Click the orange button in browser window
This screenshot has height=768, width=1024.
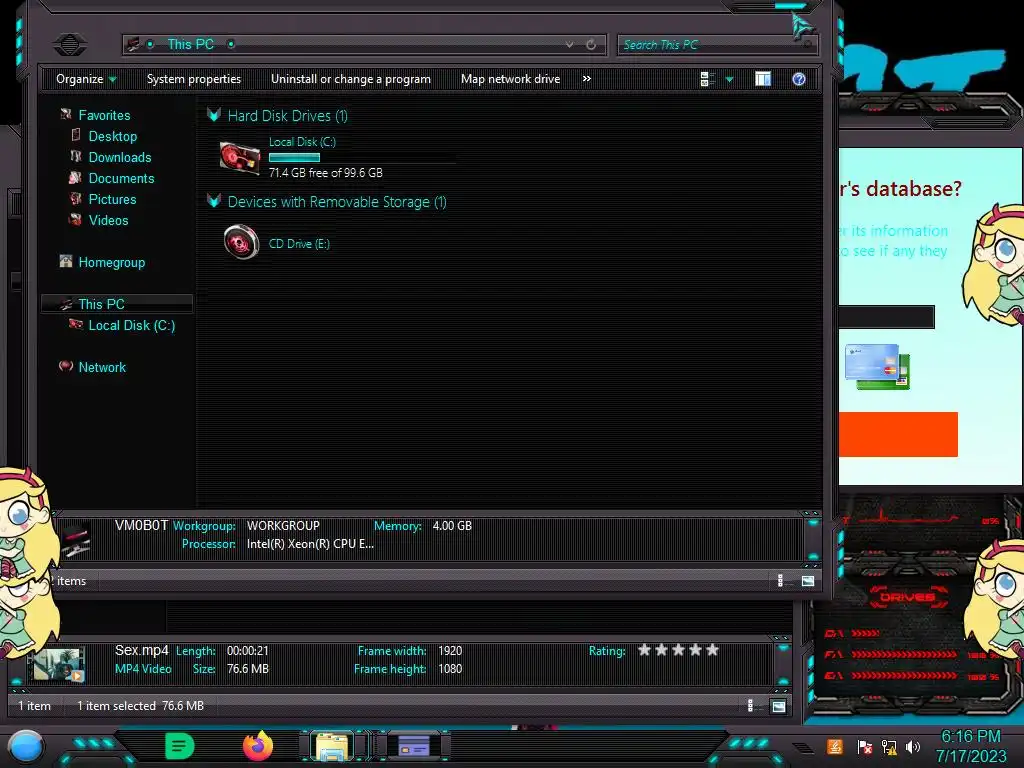(x=898, y=434)
